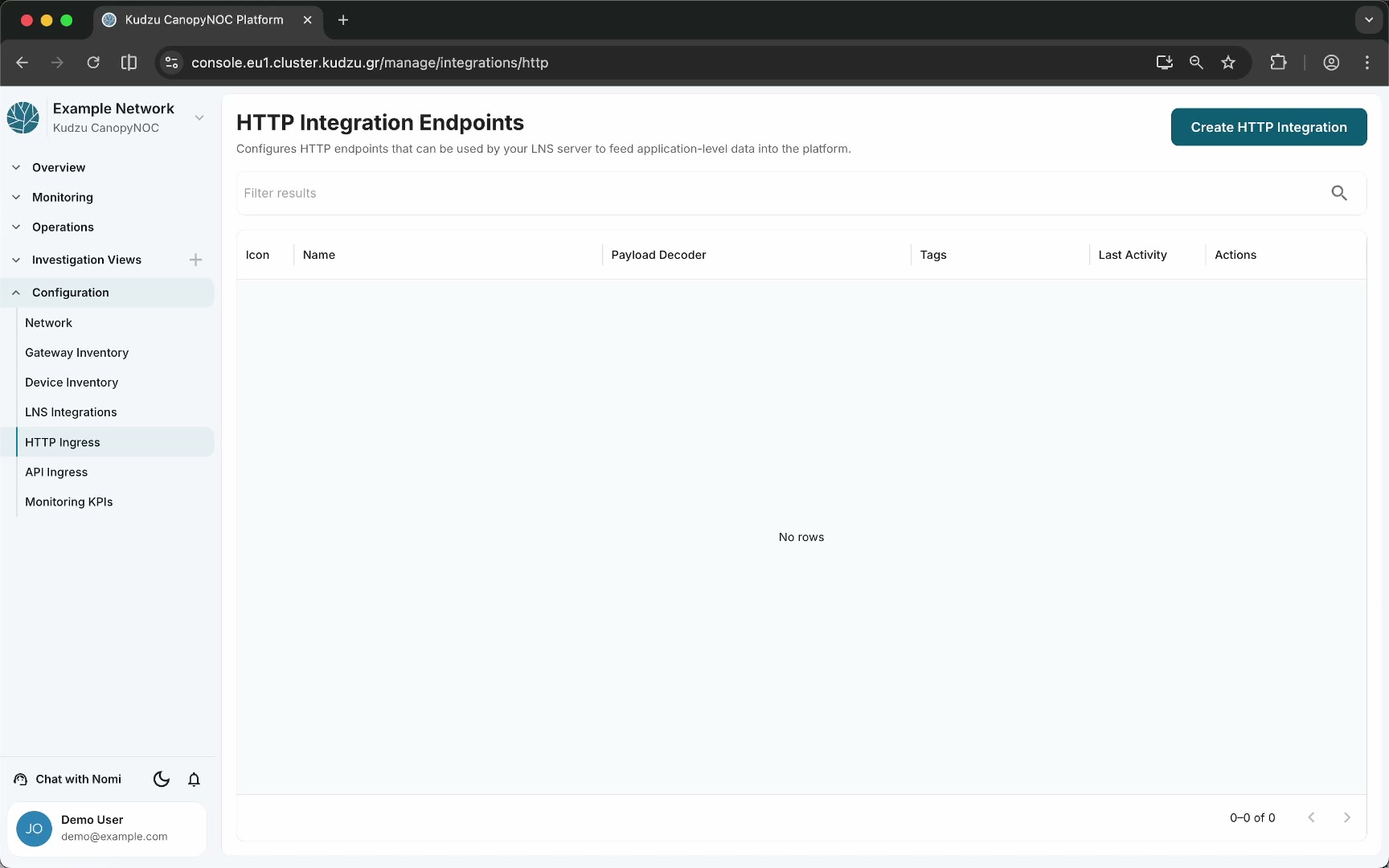
Task: Open the tab search dropdown arrow
Action: pyautogui.click(x=1368, y=20)
